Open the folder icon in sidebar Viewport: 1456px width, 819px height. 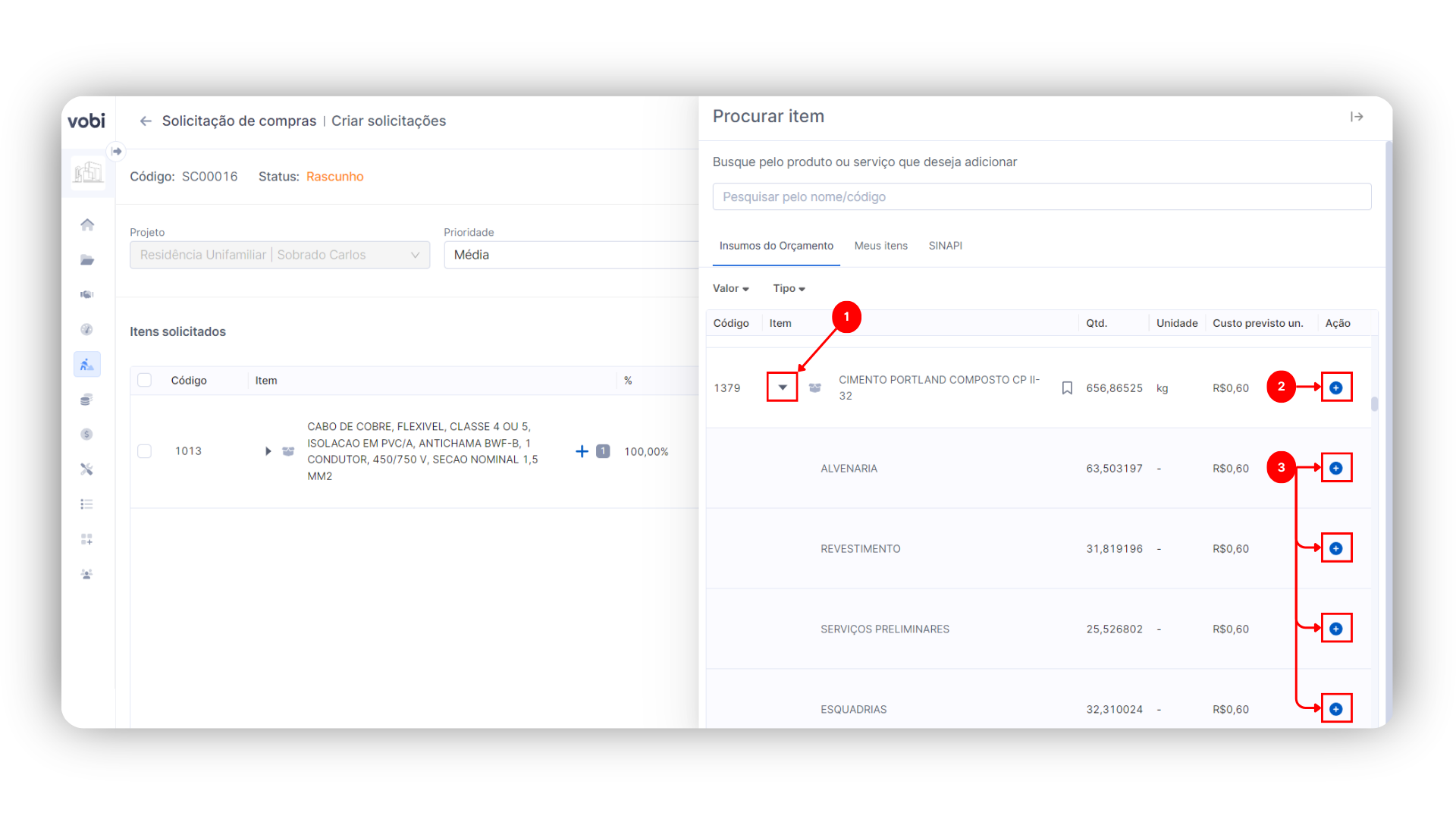(x=87, y=260)
